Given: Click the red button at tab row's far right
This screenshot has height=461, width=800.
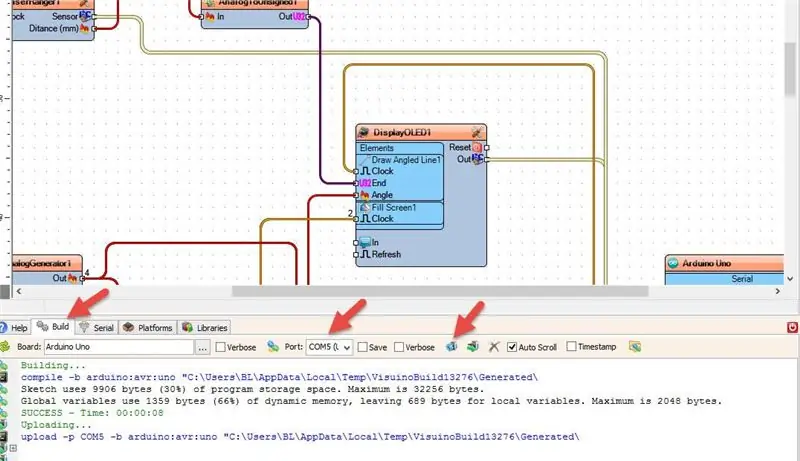Looking at the screenshot, I should click(792, 327).
